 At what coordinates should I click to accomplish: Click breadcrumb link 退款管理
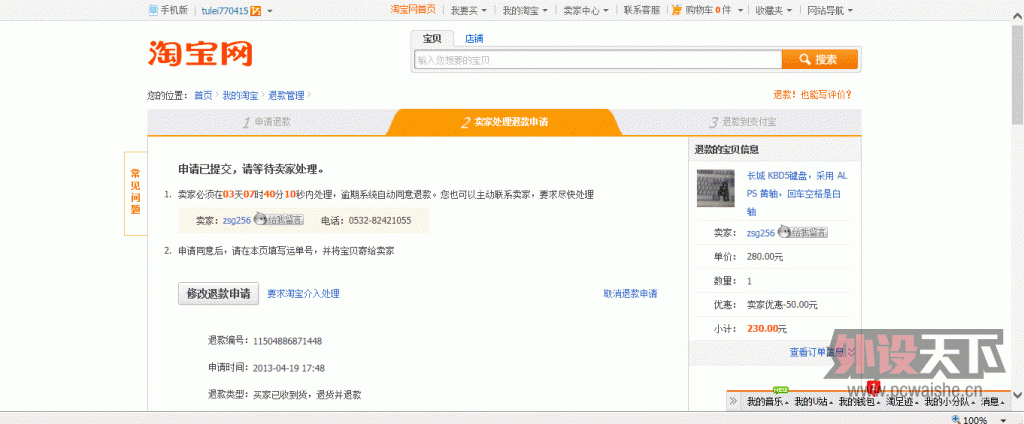point(286,95)
